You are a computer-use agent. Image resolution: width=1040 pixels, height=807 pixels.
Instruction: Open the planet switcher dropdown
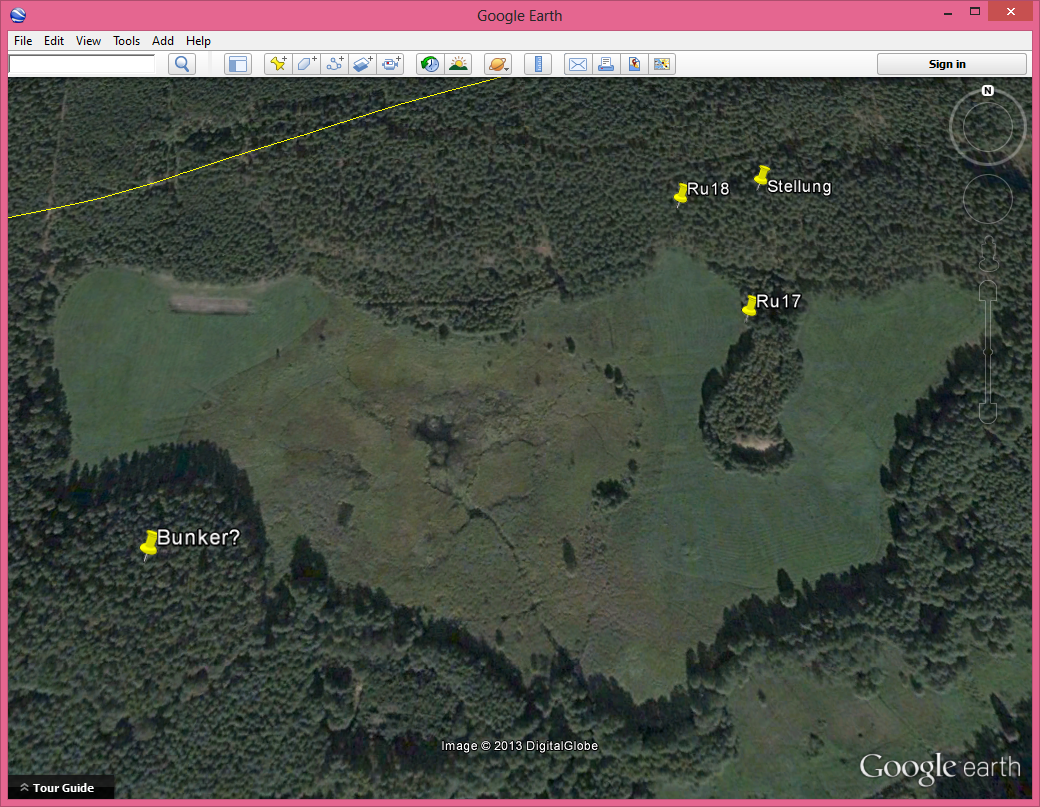[x=498, y=64]
